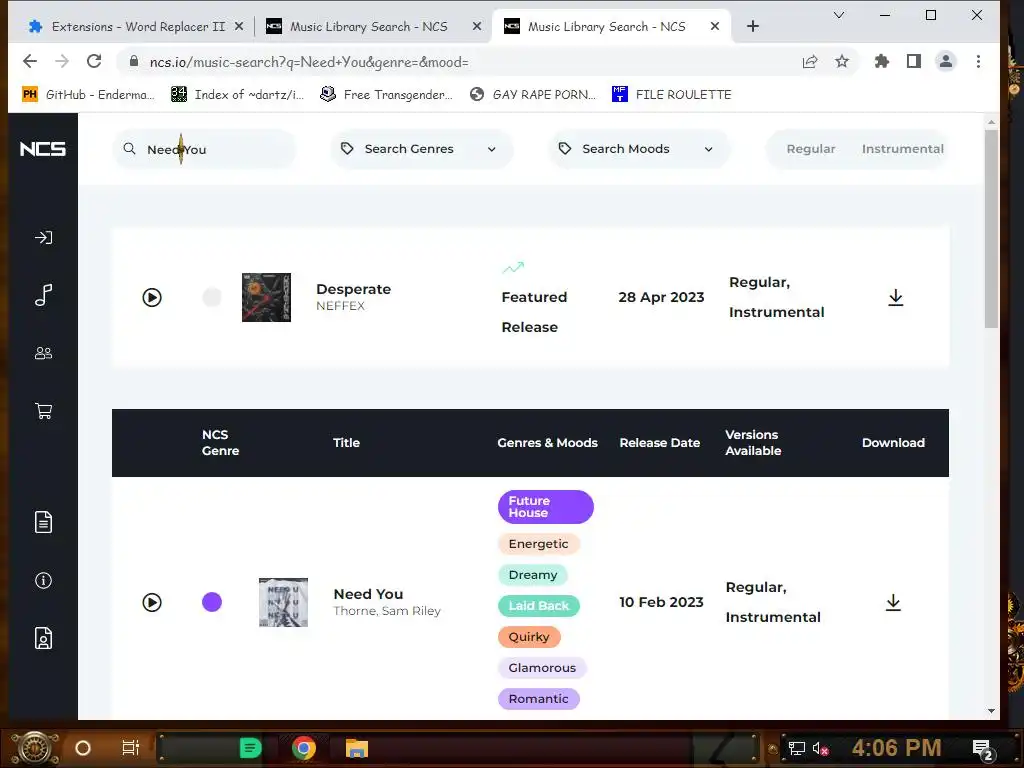Filter by Dreamy mood tag
The height and width of the screenshot is (768, 1024).
(532, 575)
